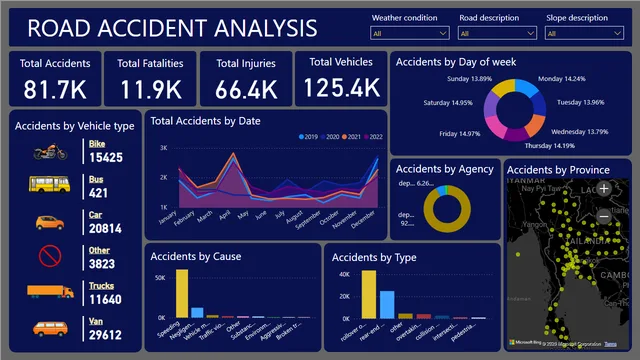Click the Friday 14.97% donut label
The width and height of the screenshot is (640, 360).
(x=460, y=134)
